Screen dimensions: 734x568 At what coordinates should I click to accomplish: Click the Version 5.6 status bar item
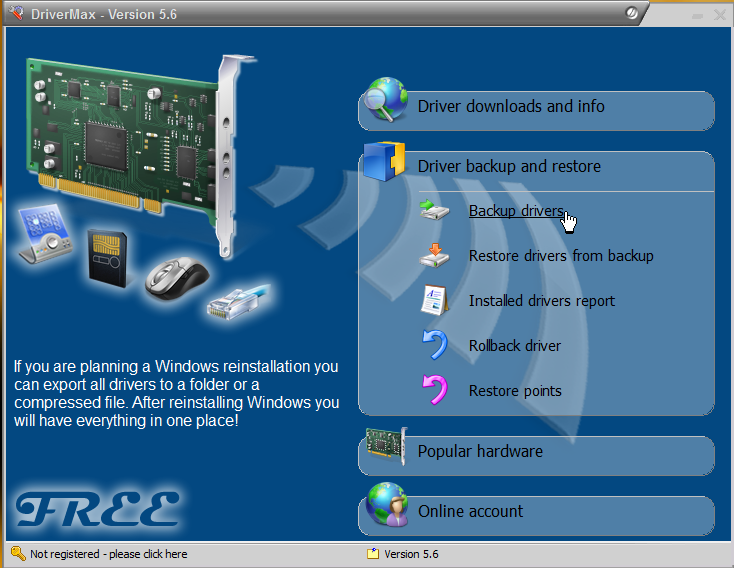pyautogui.click(x=411, y=554)
